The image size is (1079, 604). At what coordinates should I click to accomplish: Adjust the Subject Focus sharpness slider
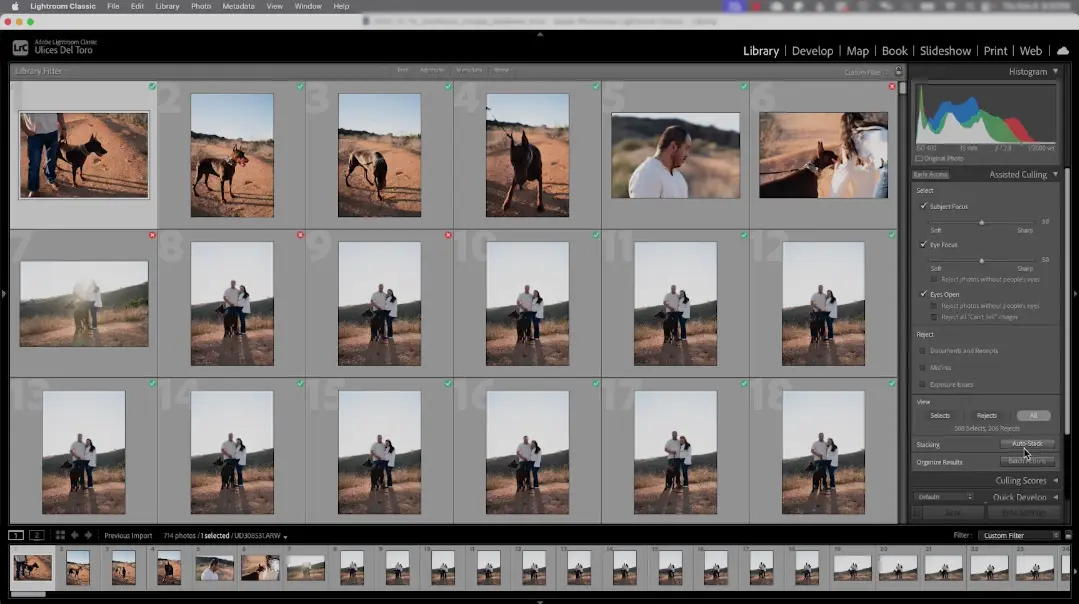pyautogui.click(x=981, y=222)
